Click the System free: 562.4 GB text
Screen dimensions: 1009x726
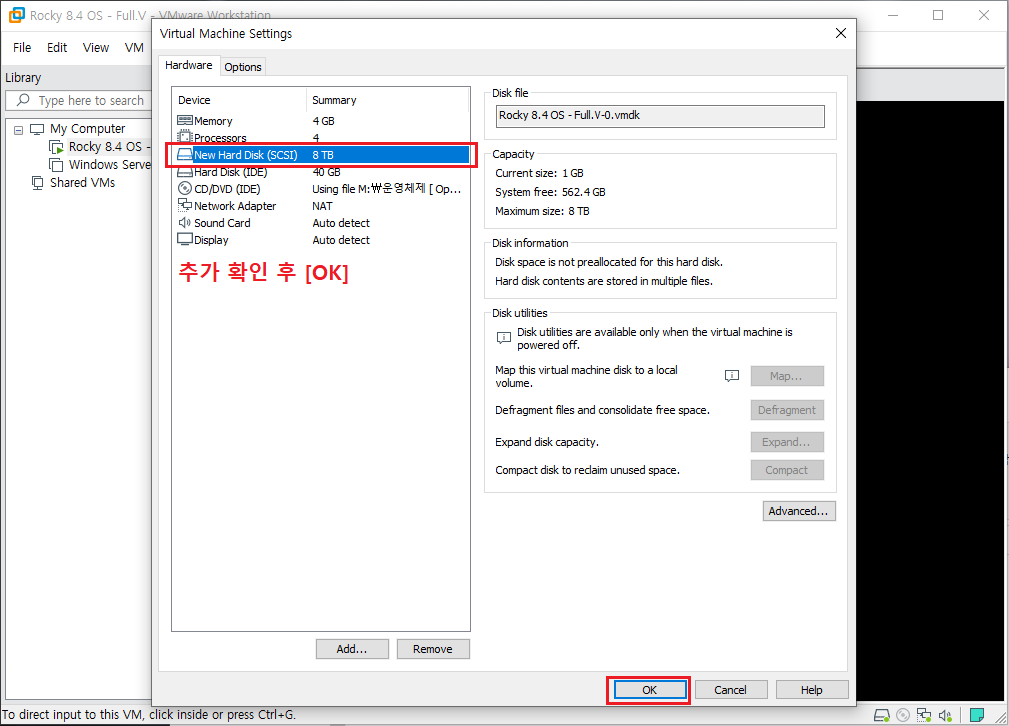pyautogui.click(x=550, y=192)
